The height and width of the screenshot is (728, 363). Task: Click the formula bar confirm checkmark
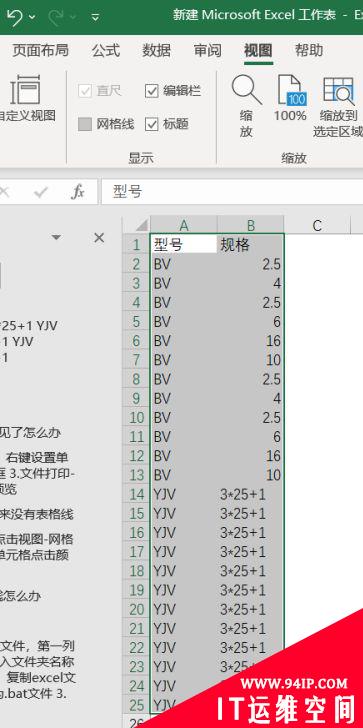point(41,192)
